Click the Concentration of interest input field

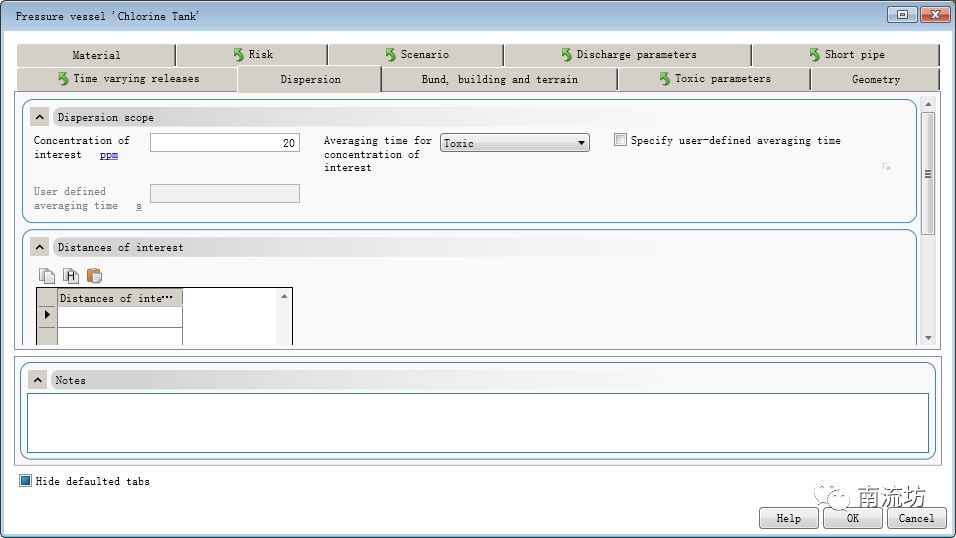224,143
